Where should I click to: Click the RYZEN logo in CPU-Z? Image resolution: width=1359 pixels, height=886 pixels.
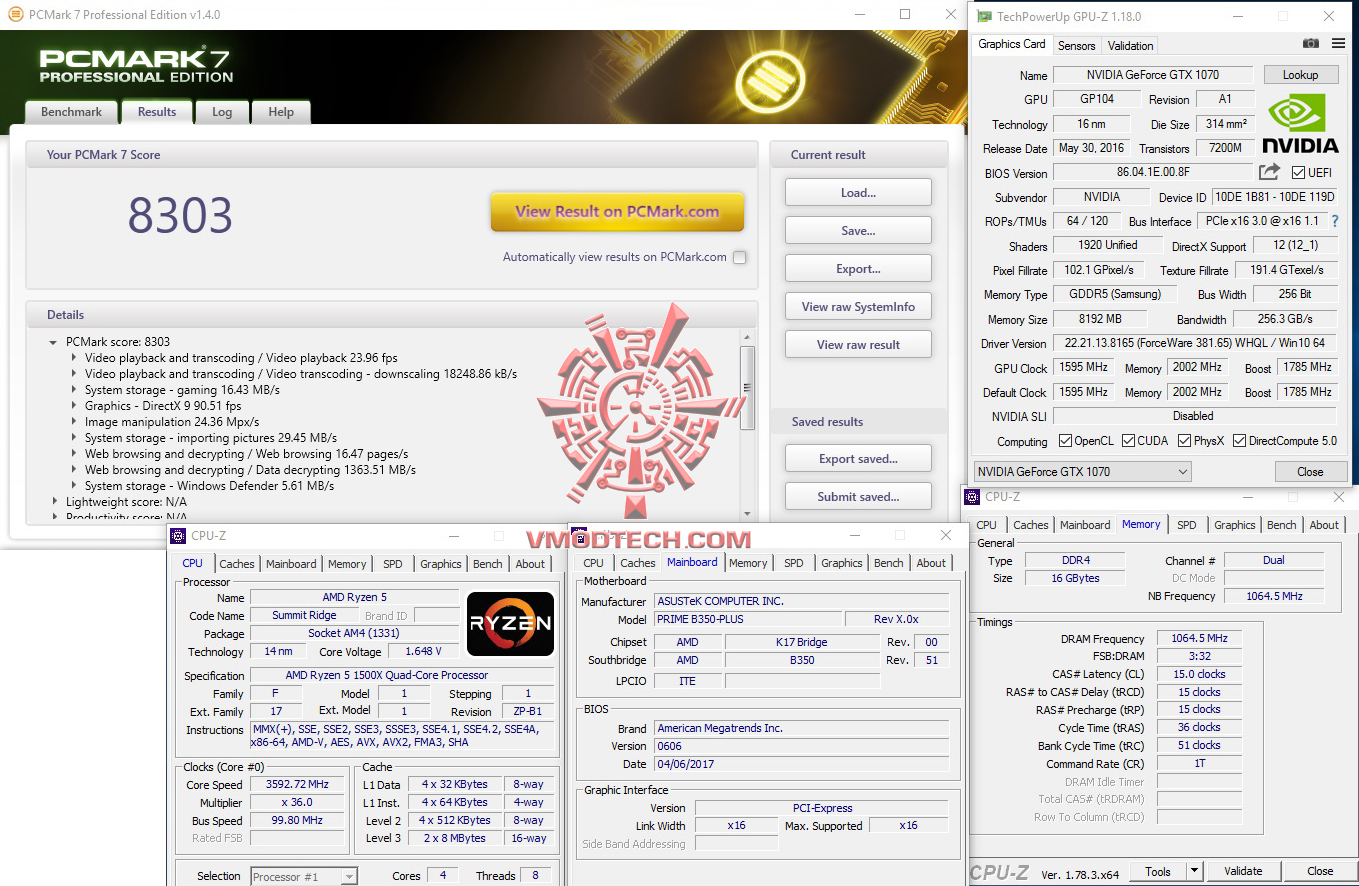510,623
